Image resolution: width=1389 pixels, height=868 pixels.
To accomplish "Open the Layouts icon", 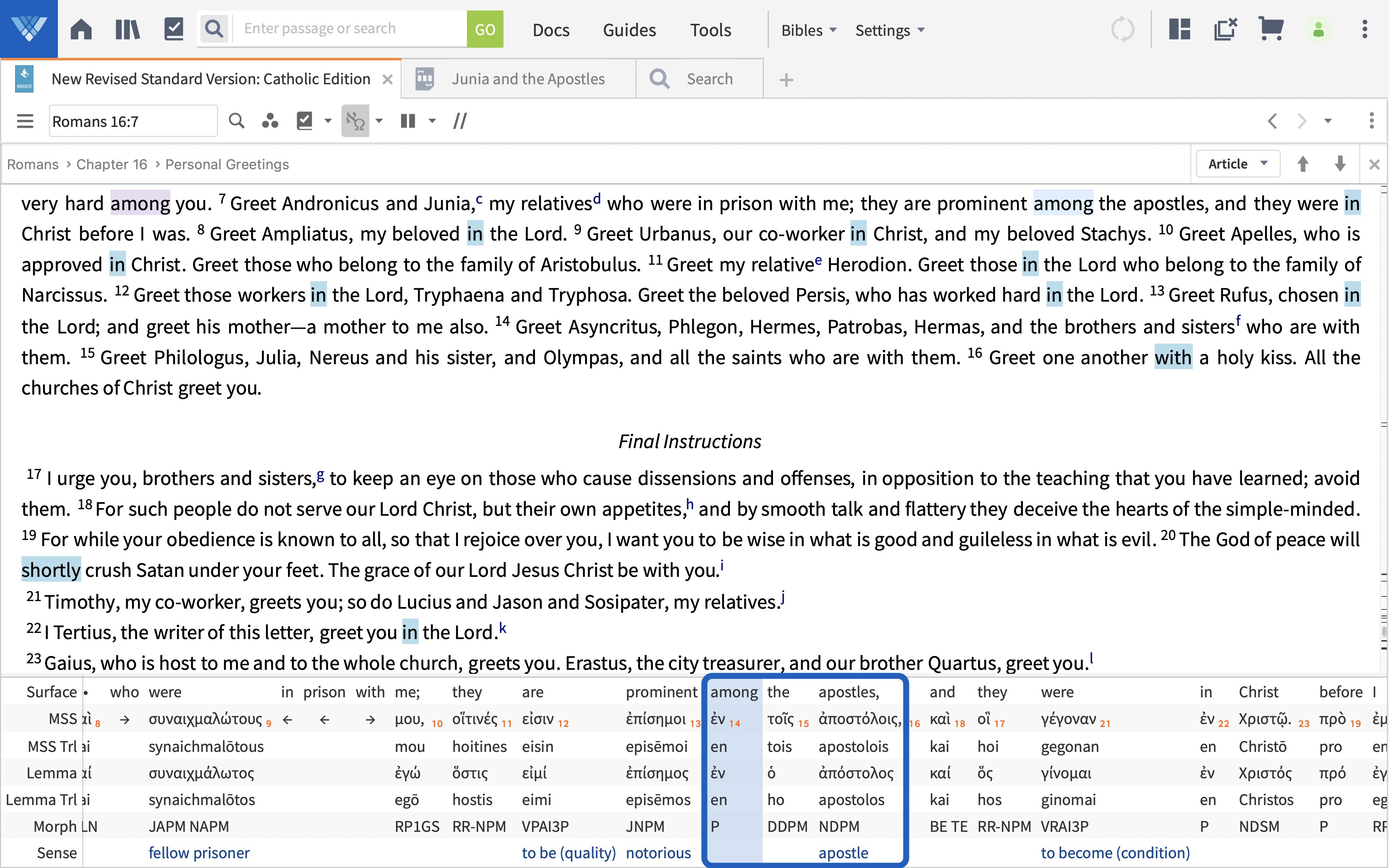I will [1180, 29].
